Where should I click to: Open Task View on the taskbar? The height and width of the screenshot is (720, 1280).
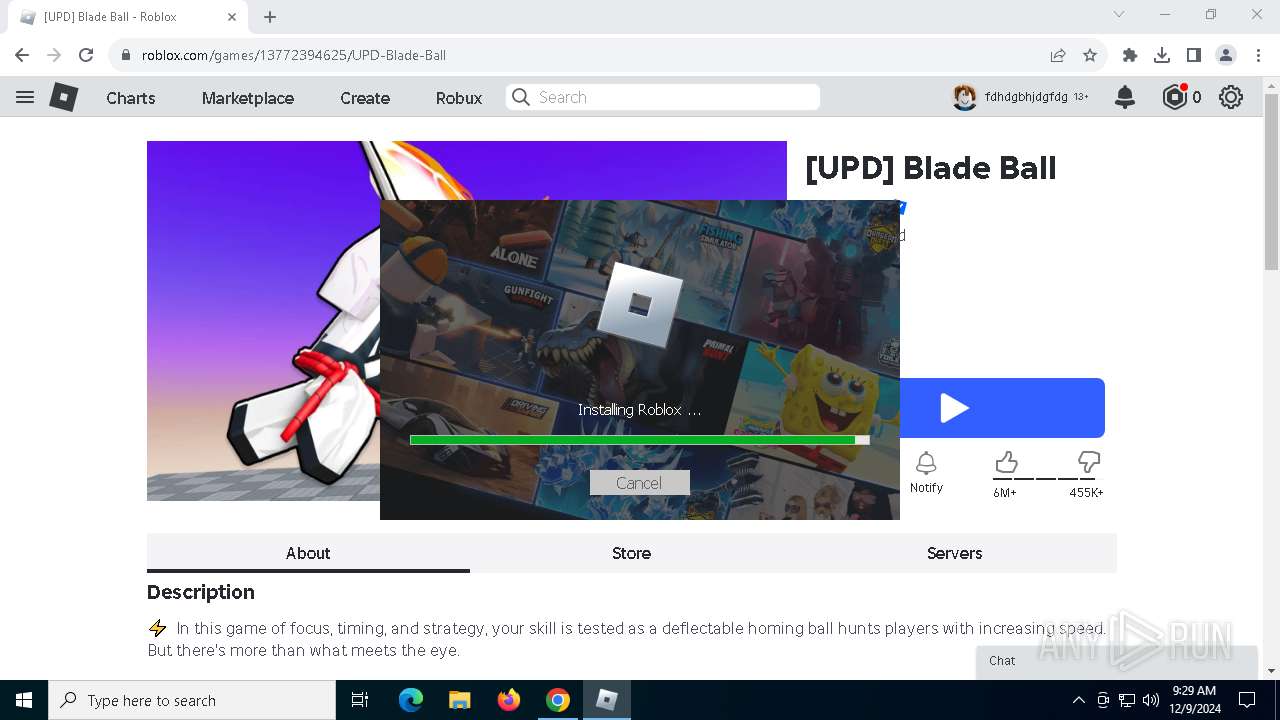[360, 700]
